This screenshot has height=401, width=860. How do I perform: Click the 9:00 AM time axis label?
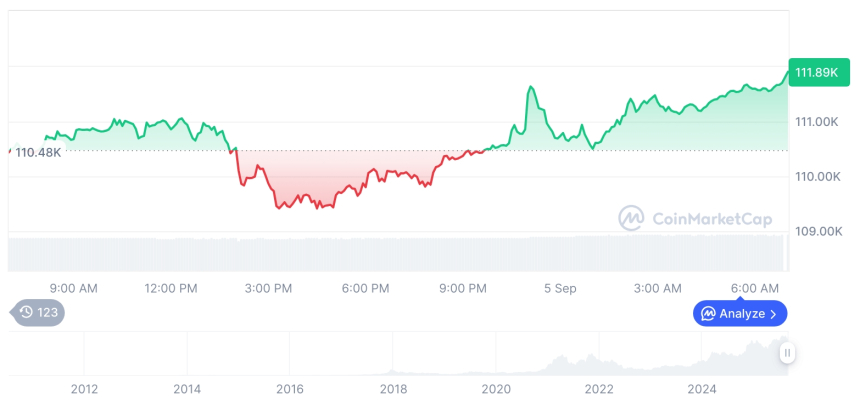point(73,289)
